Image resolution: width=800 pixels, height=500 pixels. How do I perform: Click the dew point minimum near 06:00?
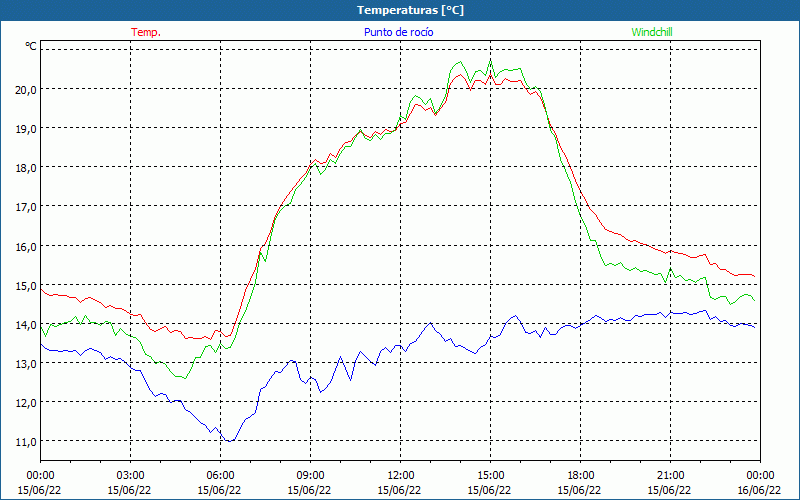pyautogui.click(x=230, y=441)
